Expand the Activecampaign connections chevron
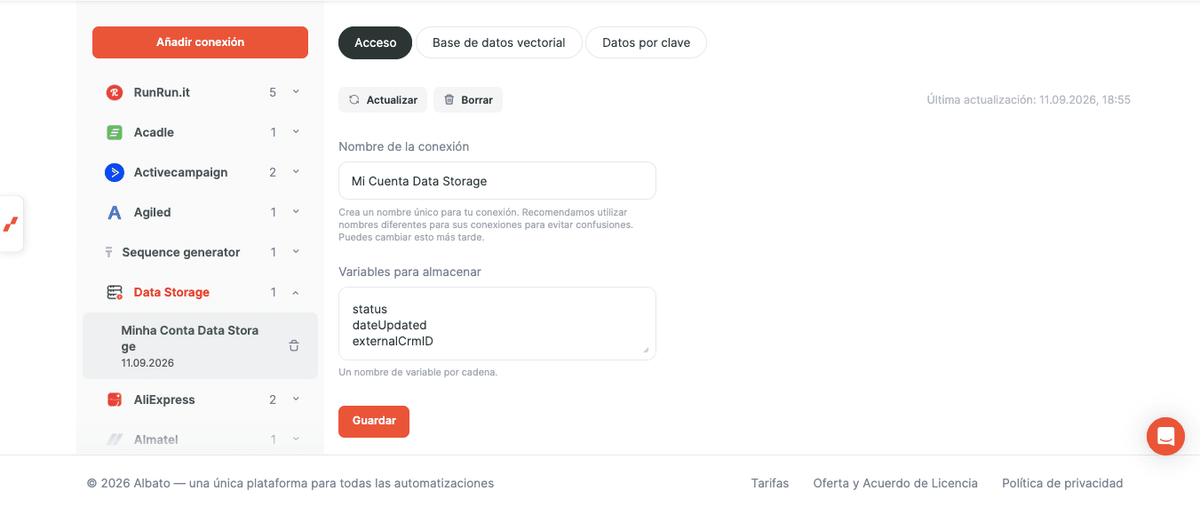Viewport: 1200px width, 505px height. point(295,172)
